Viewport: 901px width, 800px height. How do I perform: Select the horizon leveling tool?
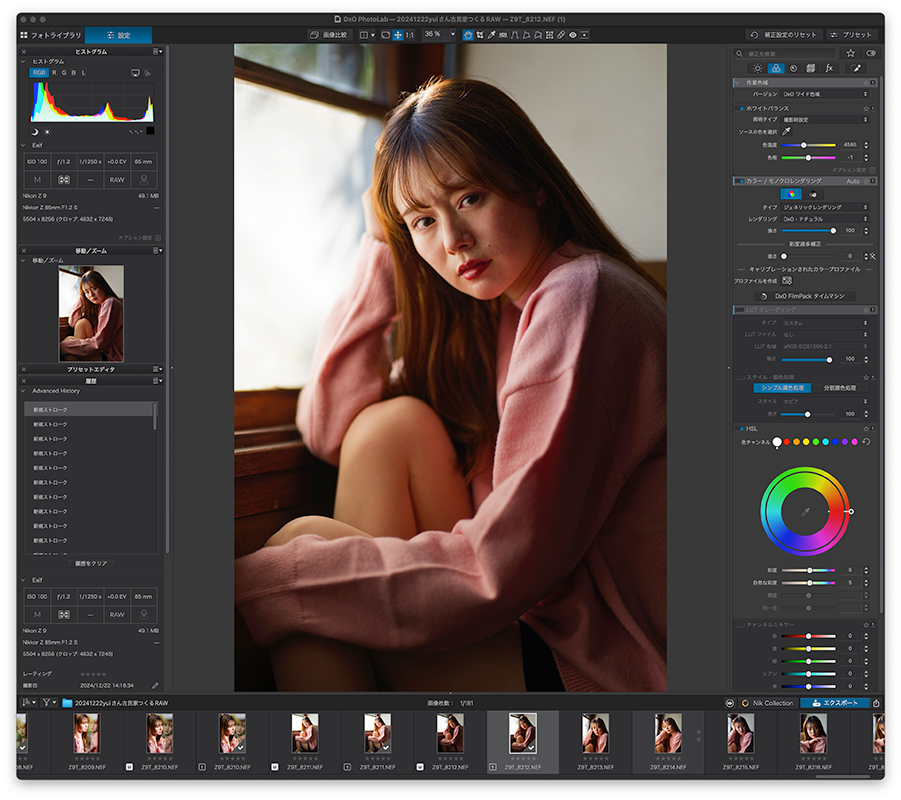[x=503, y=35]
